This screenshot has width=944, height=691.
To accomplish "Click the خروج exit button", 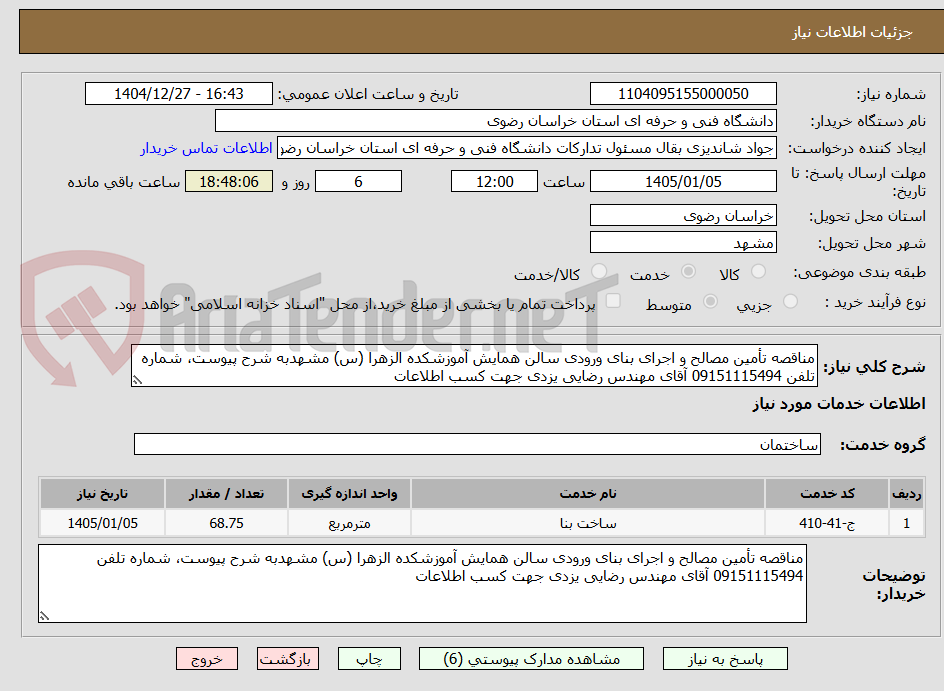I will point(206,659).
